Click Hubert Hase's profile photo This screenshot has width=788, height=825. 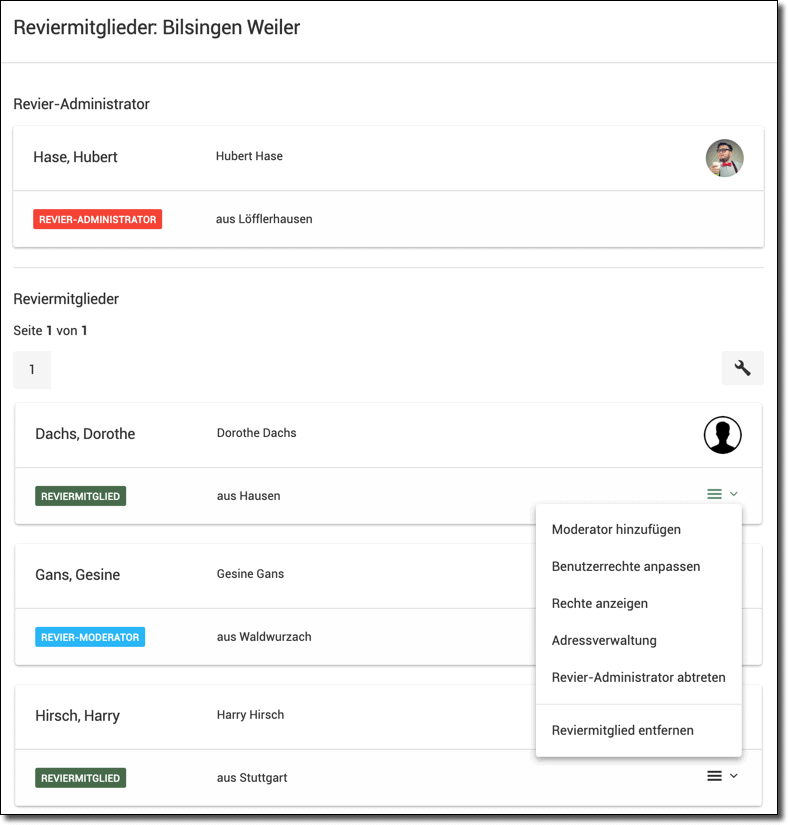pos(724,158)
